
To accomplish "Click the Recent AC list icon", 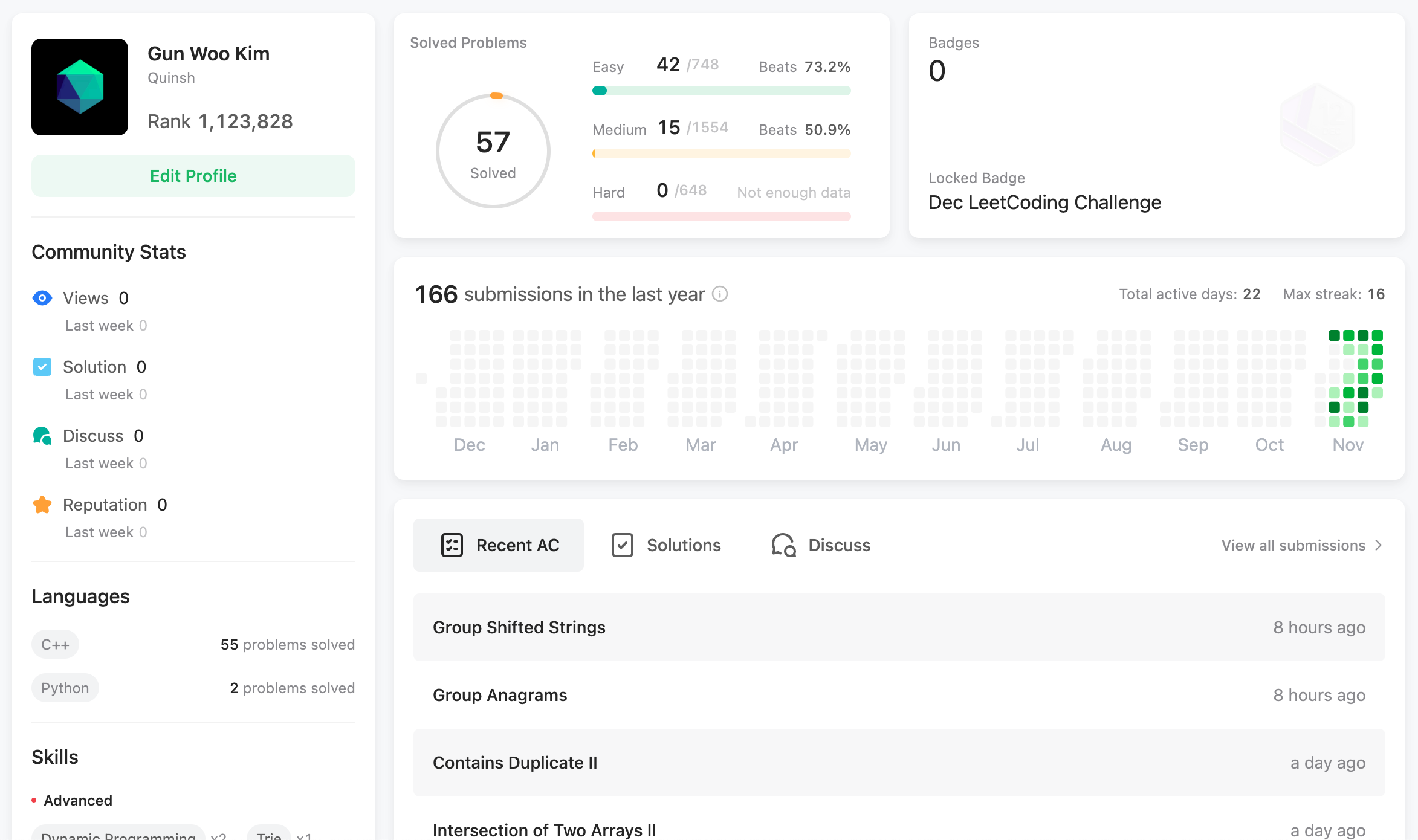I will [x=452, y=545].
